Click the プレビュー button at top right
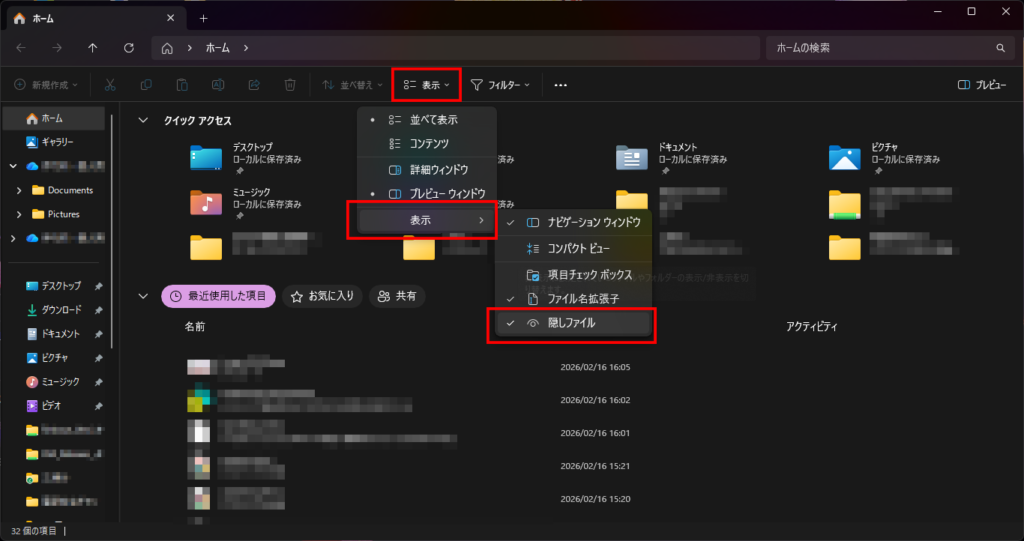1024x541 pixels. click(982, 85)
